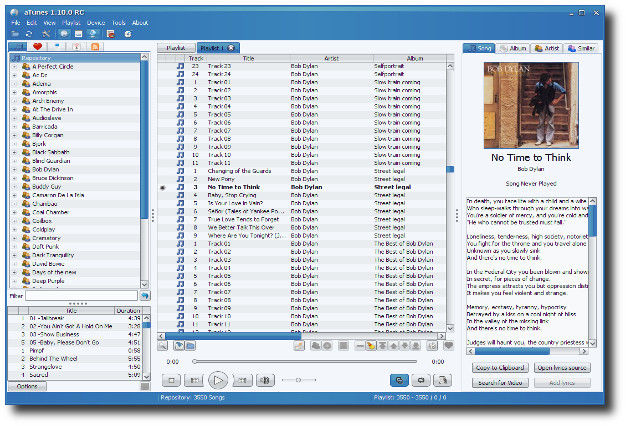Image resolution: width=626 pixels, height=426 pixels.
Task: Switch to the Artist info tab
Action: (x=547, y=48)
